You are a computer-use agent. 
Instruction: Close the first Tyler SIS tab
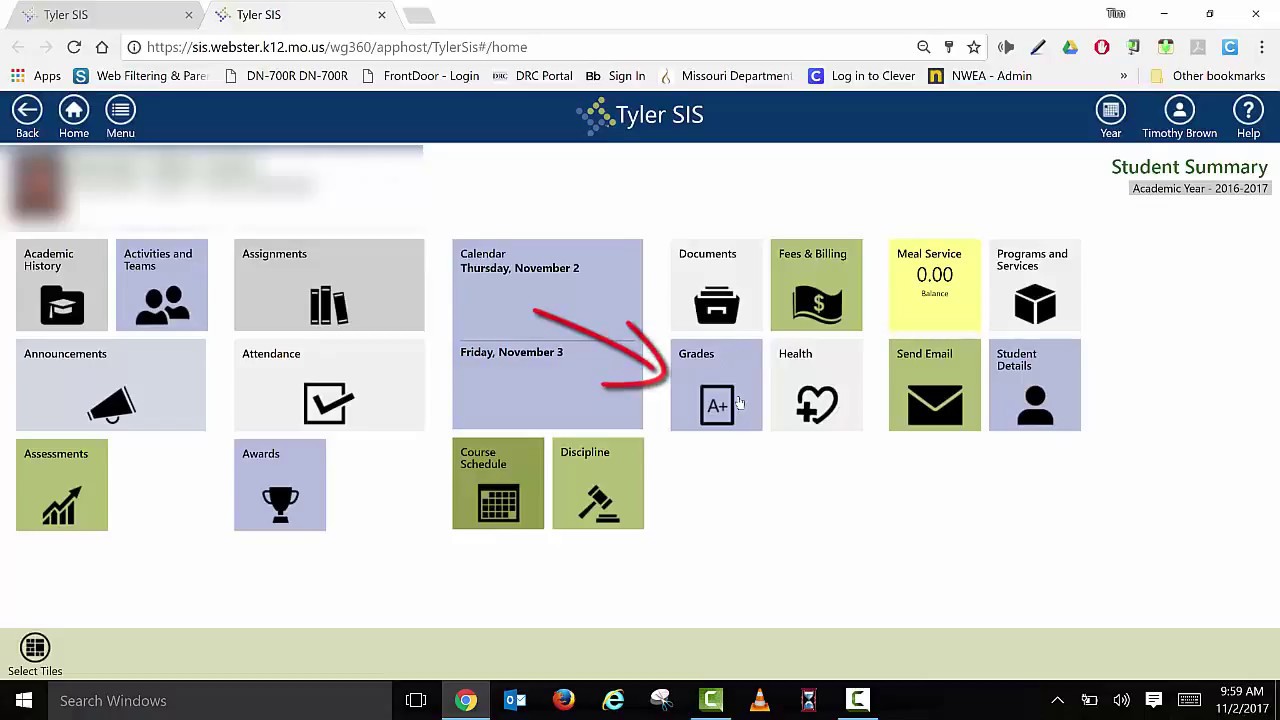188,15
